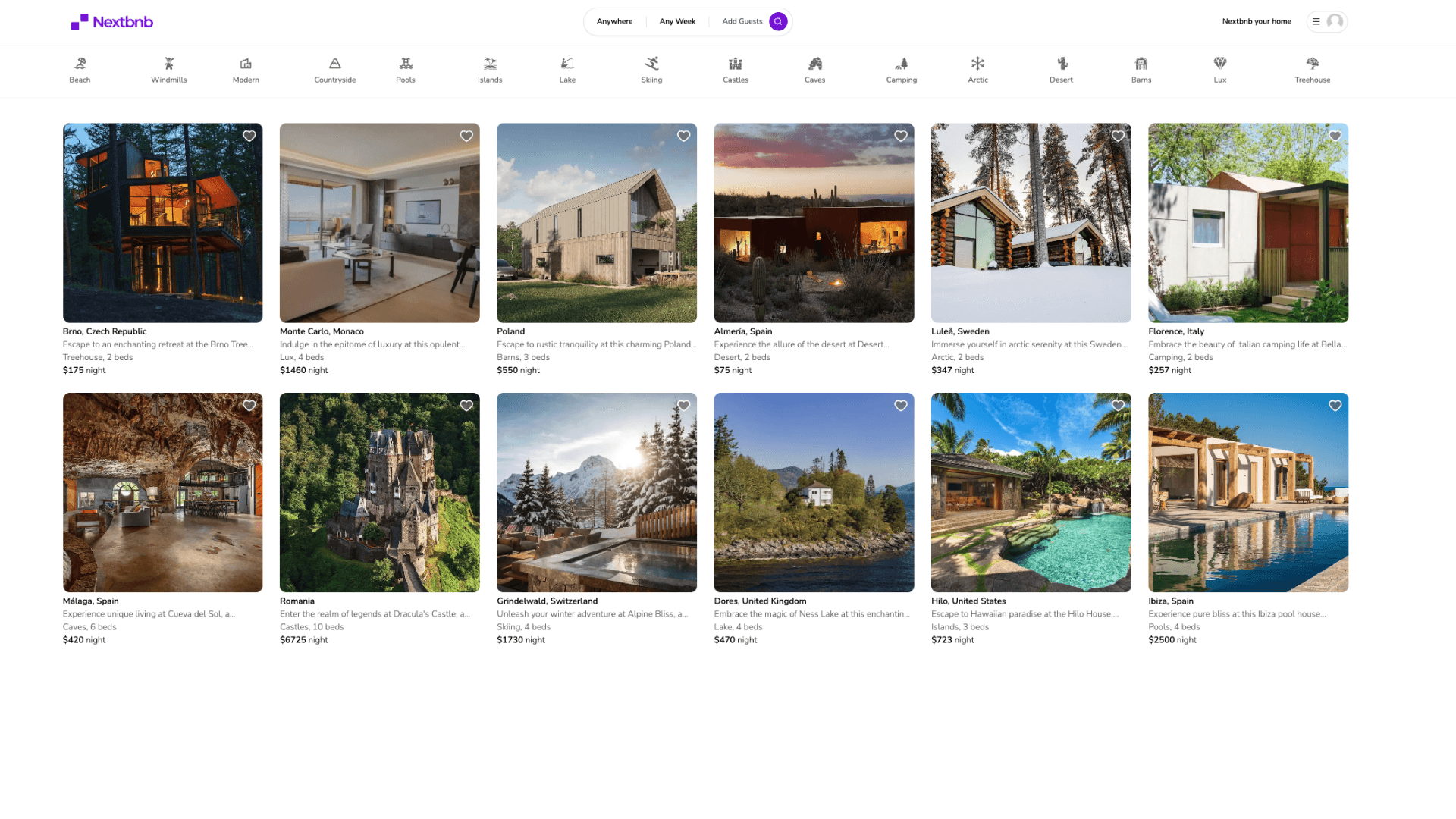
Task: Click the purple search magnifier icon
Action: pyautogui.click(x=777, y=21)
